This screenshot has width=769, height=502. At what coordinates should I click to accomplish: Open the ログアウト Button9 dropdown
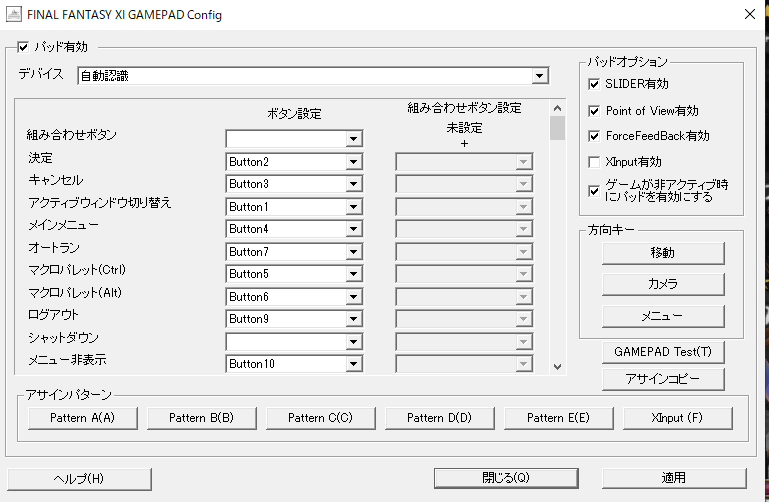353,319
